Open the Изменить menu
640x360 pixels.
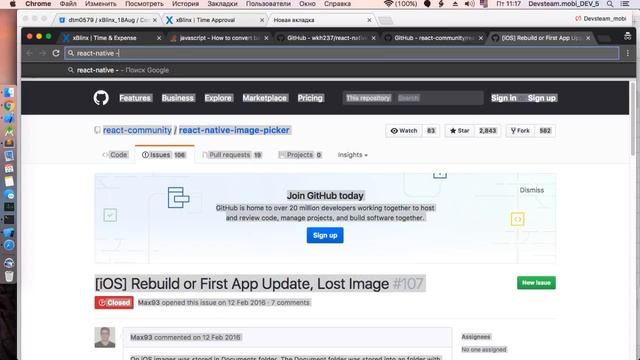(100, 4)
